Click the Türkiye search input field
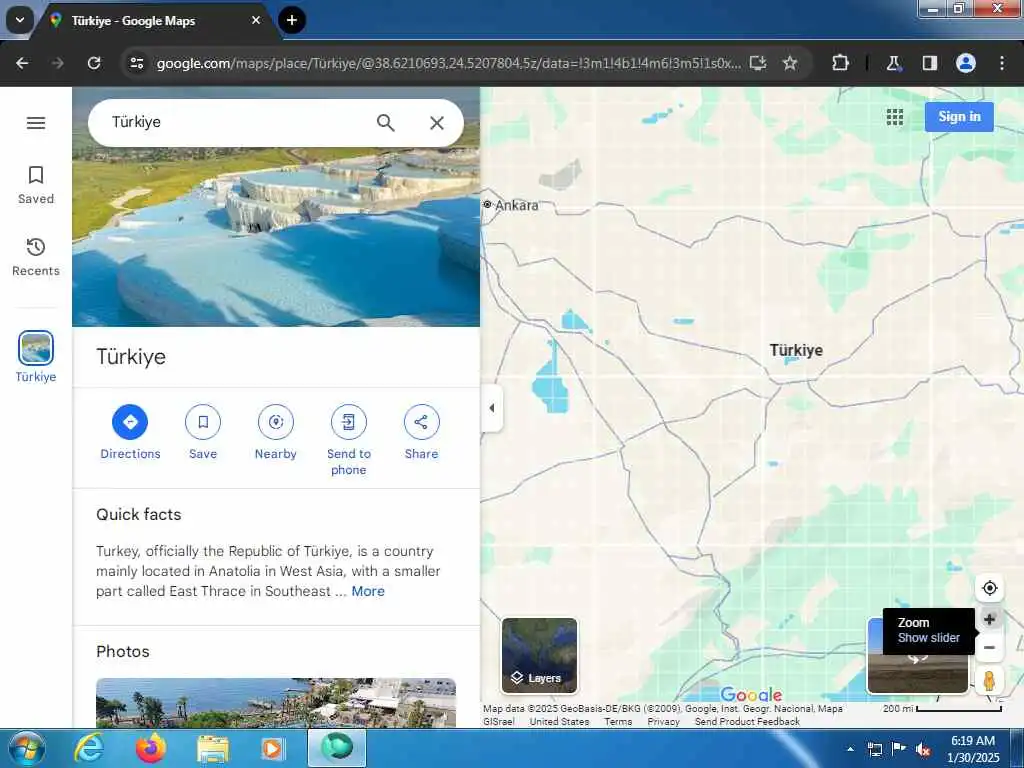 click(x=235, y=122)
